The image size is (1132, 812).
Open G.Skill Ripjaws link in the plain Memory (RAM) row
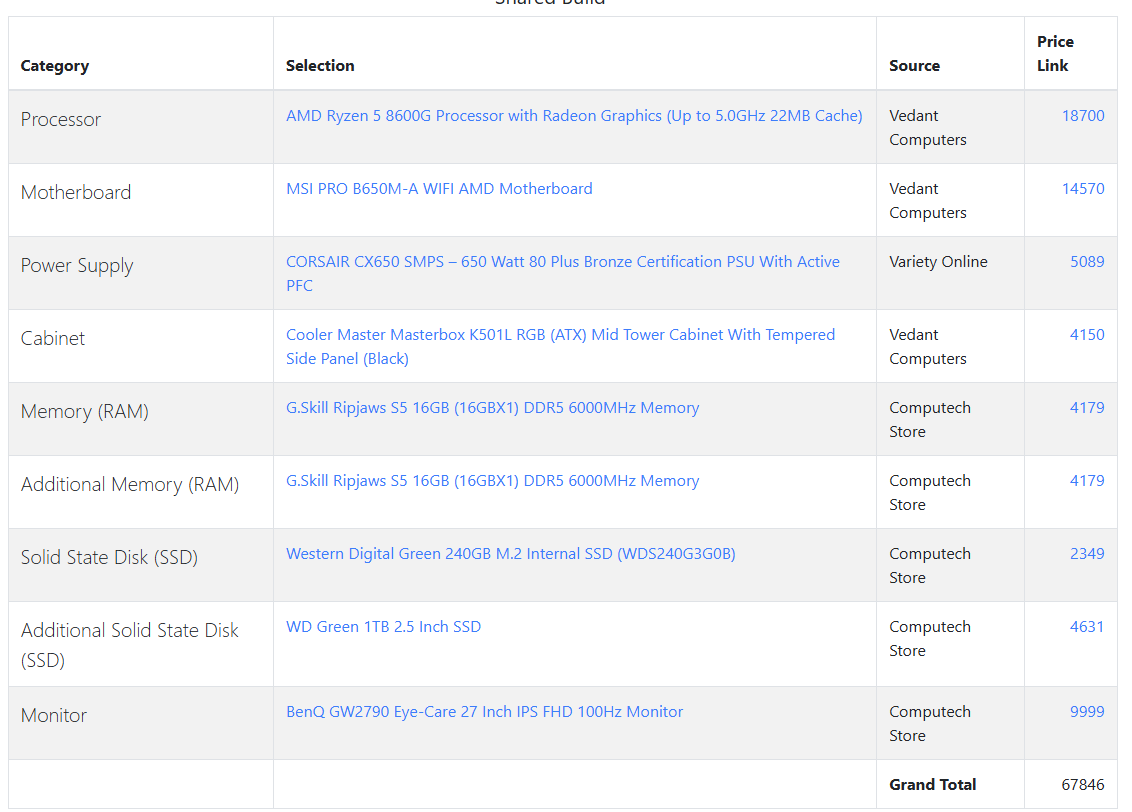[x=492, y=408]
